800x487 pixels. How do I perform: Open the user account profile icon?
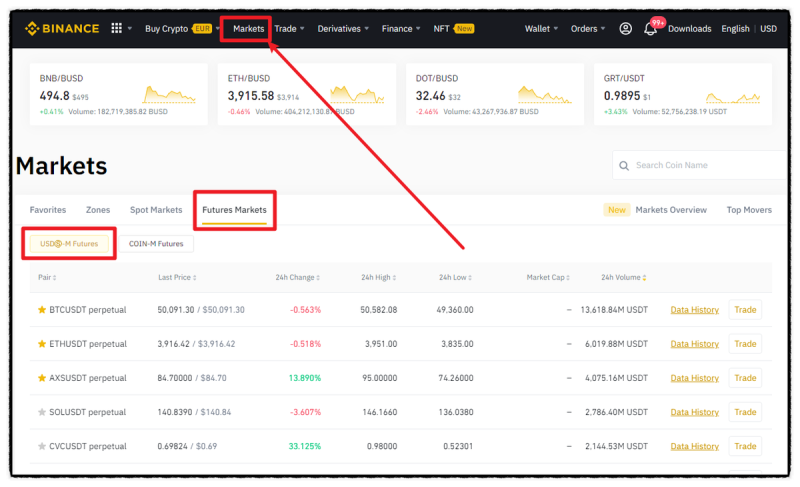(x=626, y=29)
